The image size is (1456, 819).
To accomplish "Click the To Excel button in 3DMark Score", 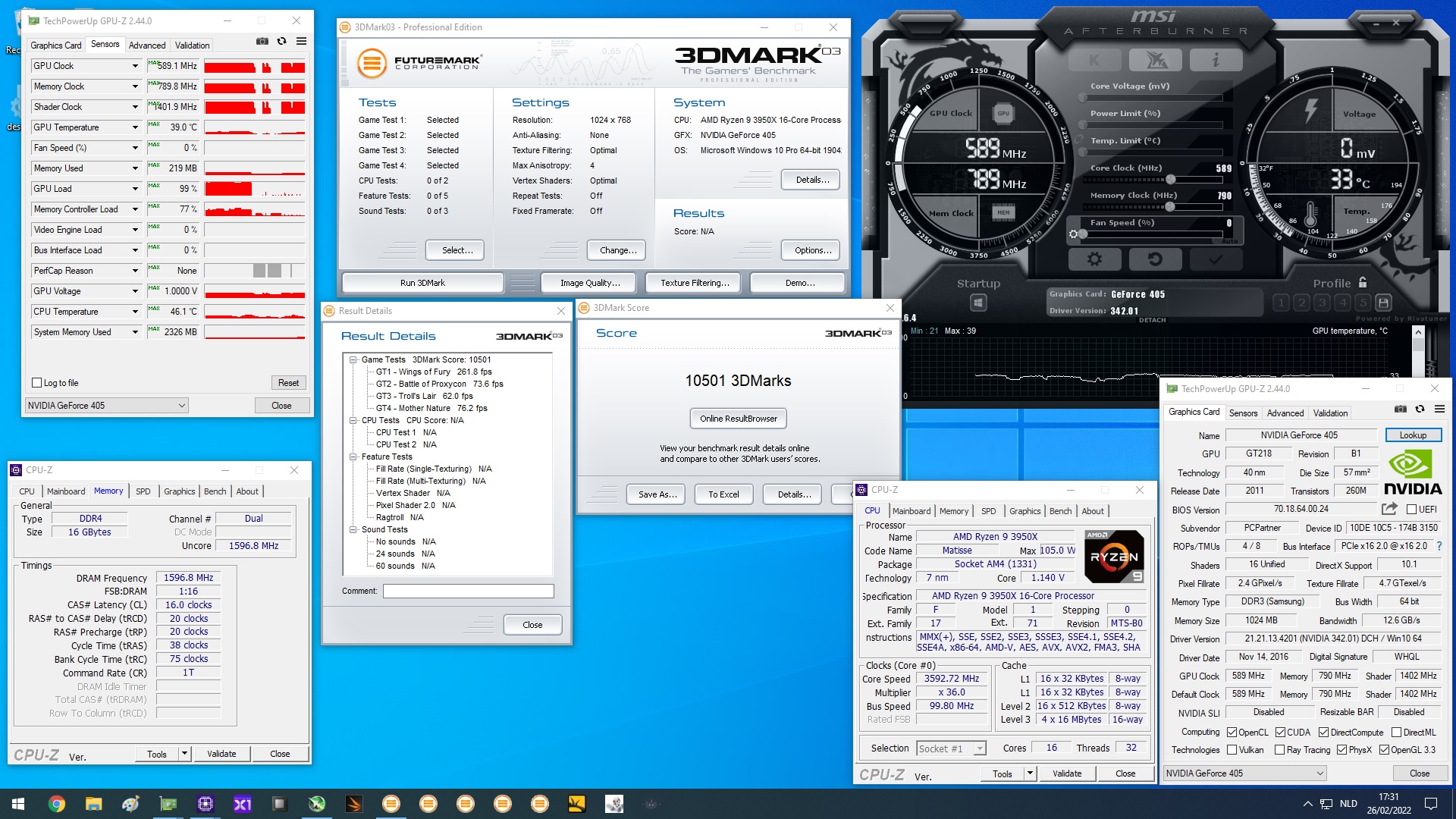I will click(x=723, y=494).
